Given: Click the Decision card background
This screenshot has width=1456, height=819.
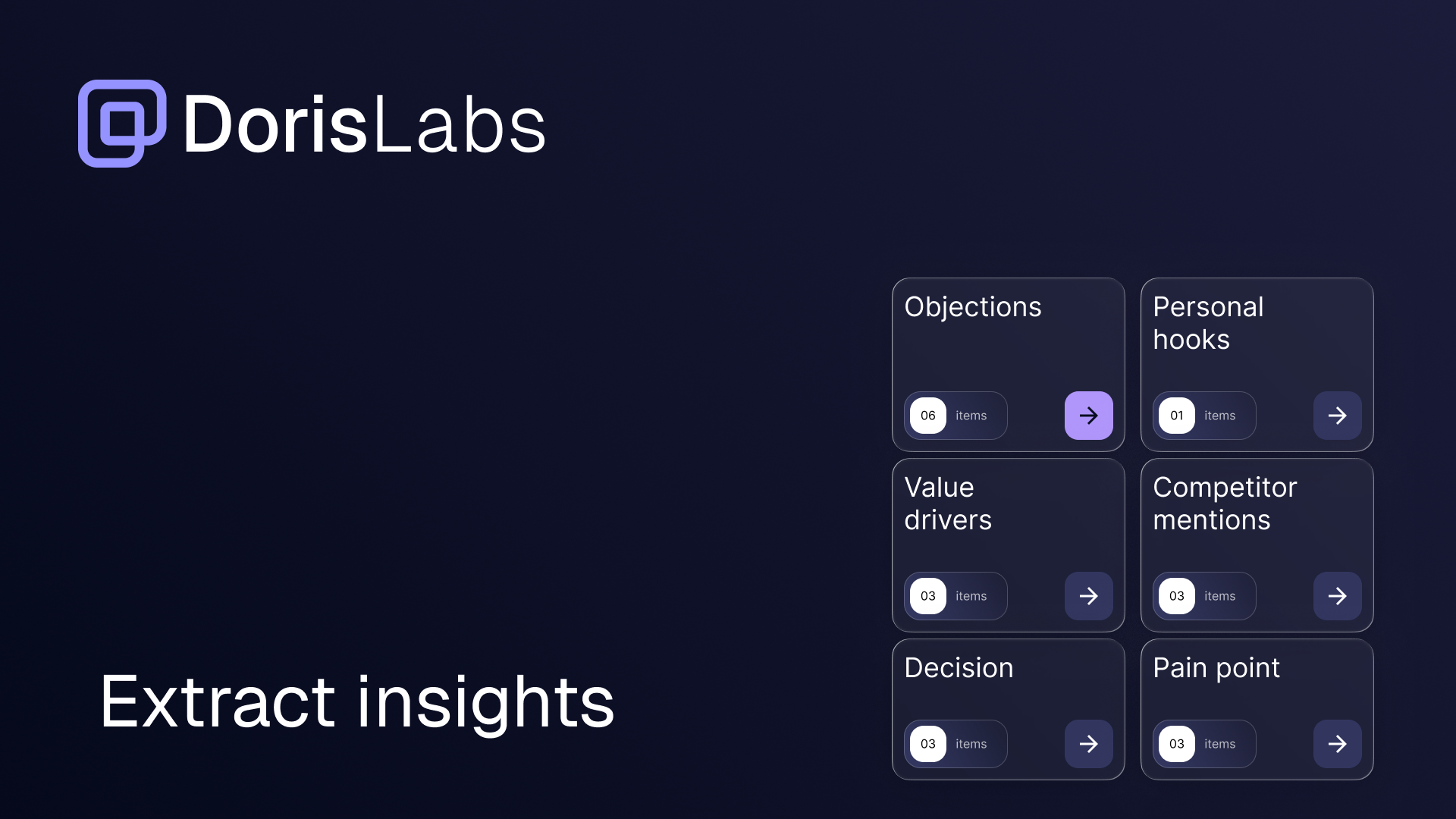Looking at the screenshot, I should tap(1009, 690).
